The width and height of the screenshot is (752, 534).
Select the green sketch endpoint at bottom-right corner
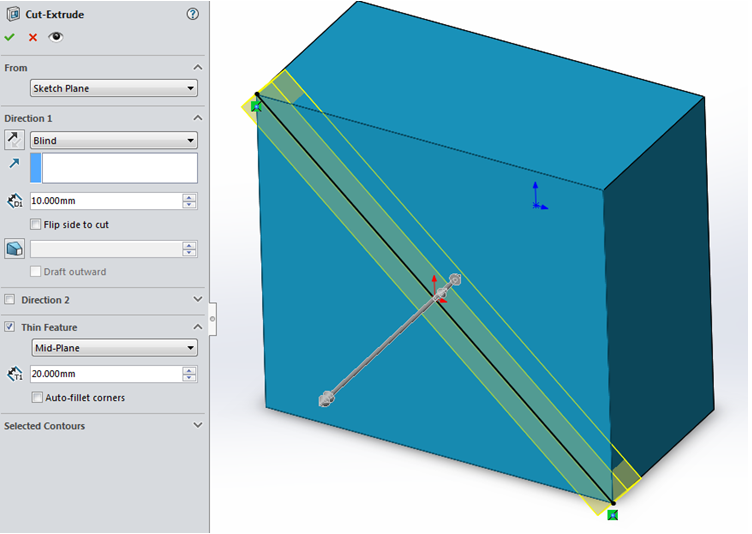[612, 515]
